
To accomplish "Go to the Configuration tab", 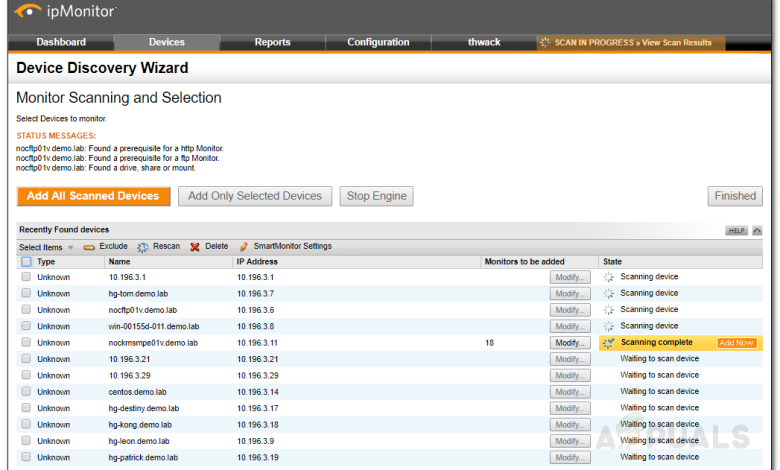I will point(378,42).
